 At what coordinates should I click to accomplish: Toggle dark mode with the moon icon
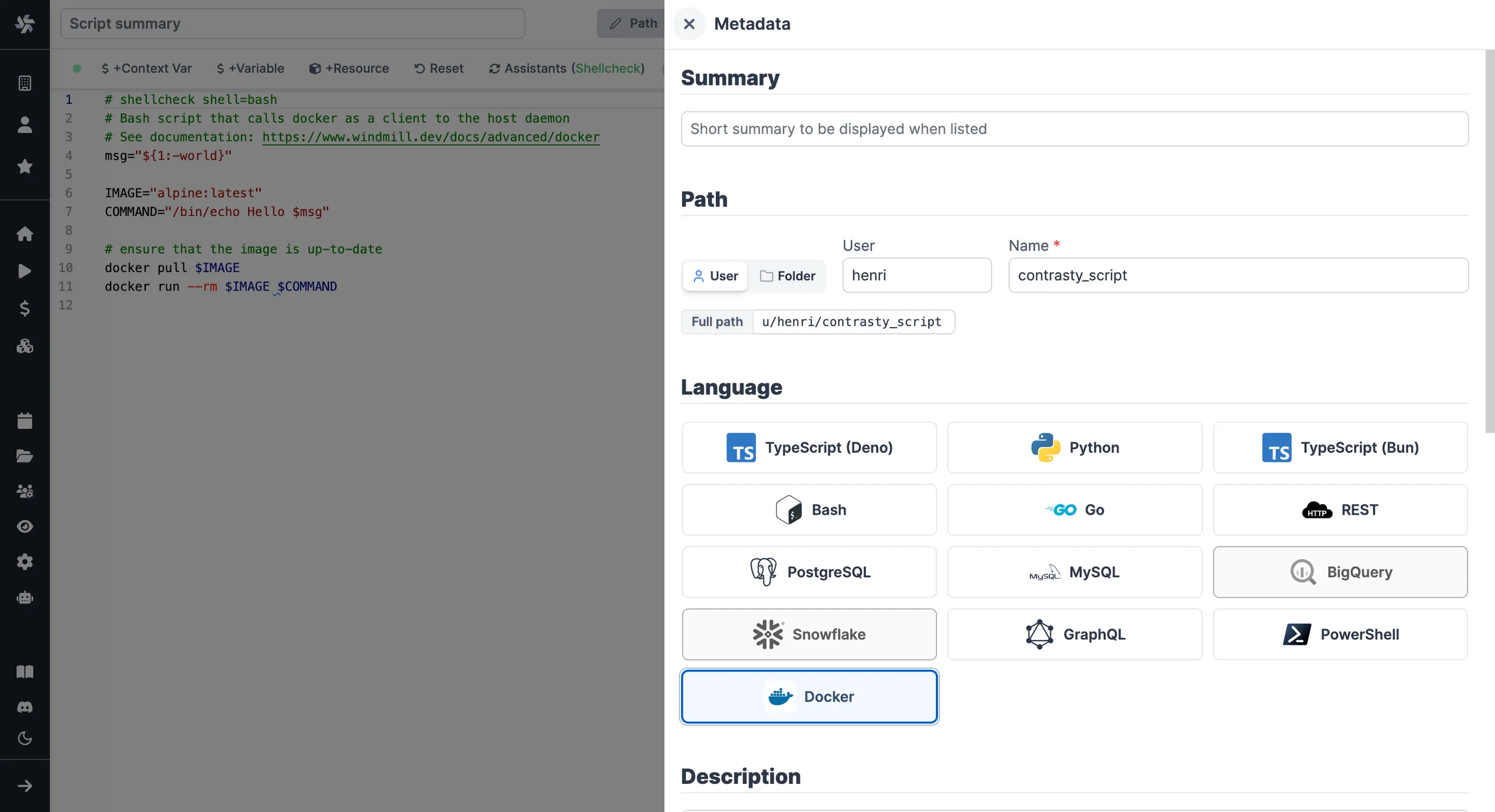(25, 738)
